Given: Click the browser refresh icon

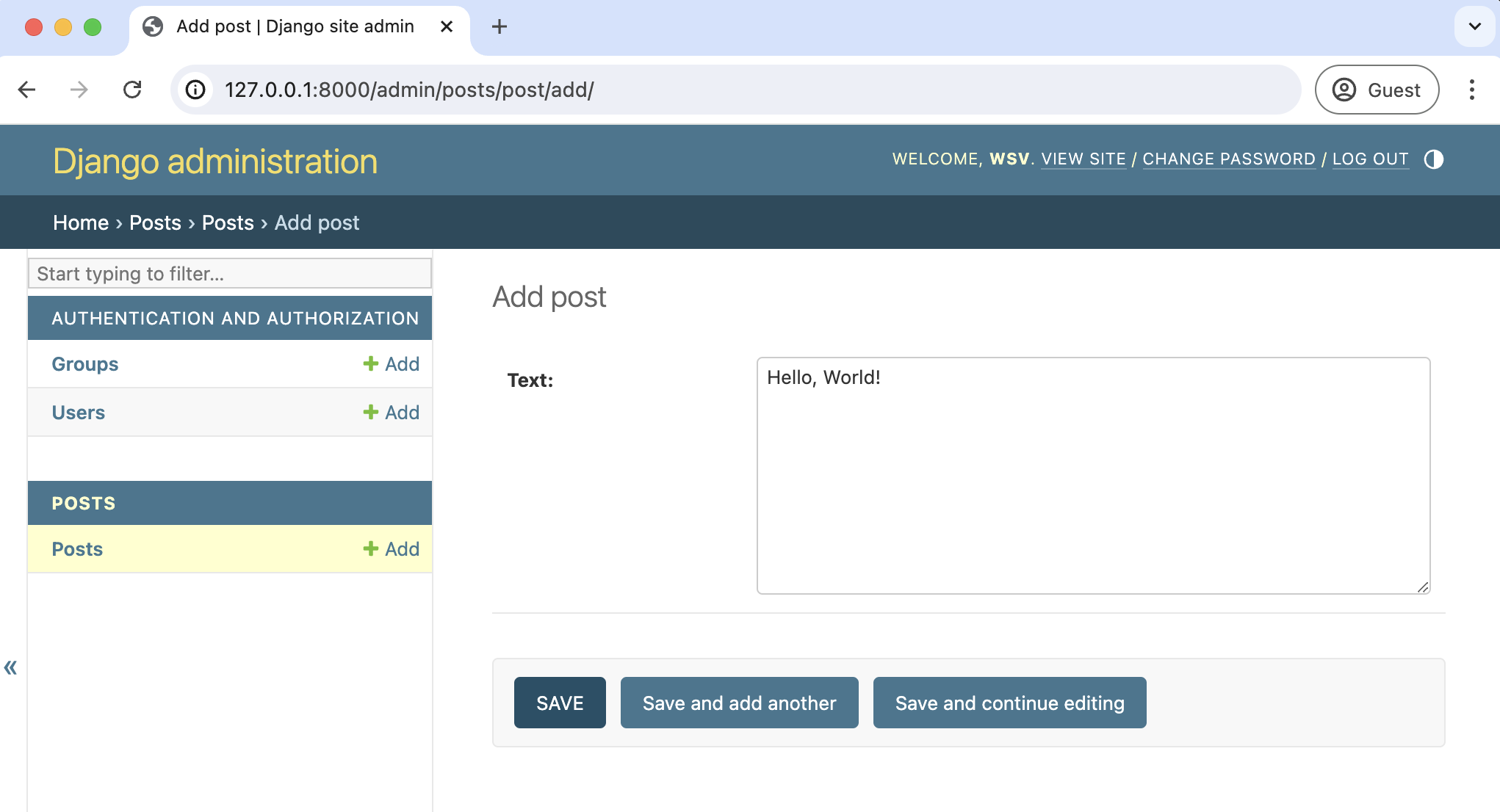Looking at the screenshot, I should [x=133, y=90].
